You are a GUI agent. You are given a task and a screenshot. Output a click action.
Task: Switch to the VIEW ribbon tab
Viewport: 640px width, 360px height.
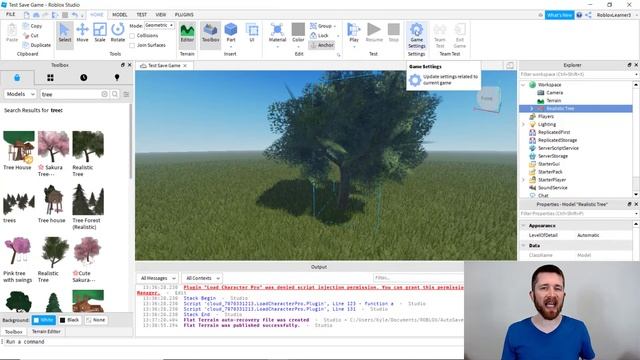pyautogui.click(x=161, y=15)
